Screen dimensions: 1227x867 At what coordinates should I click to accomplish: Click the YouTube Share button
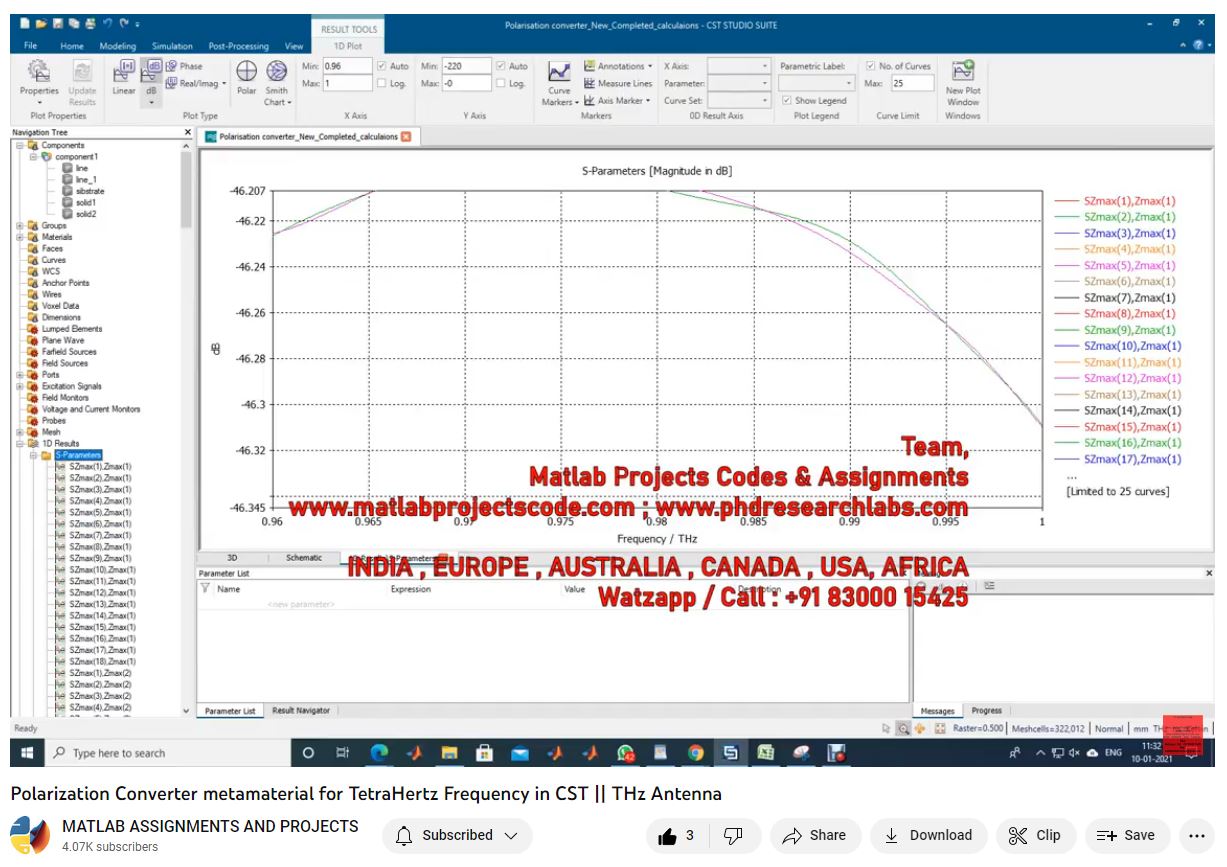[814, 835]
